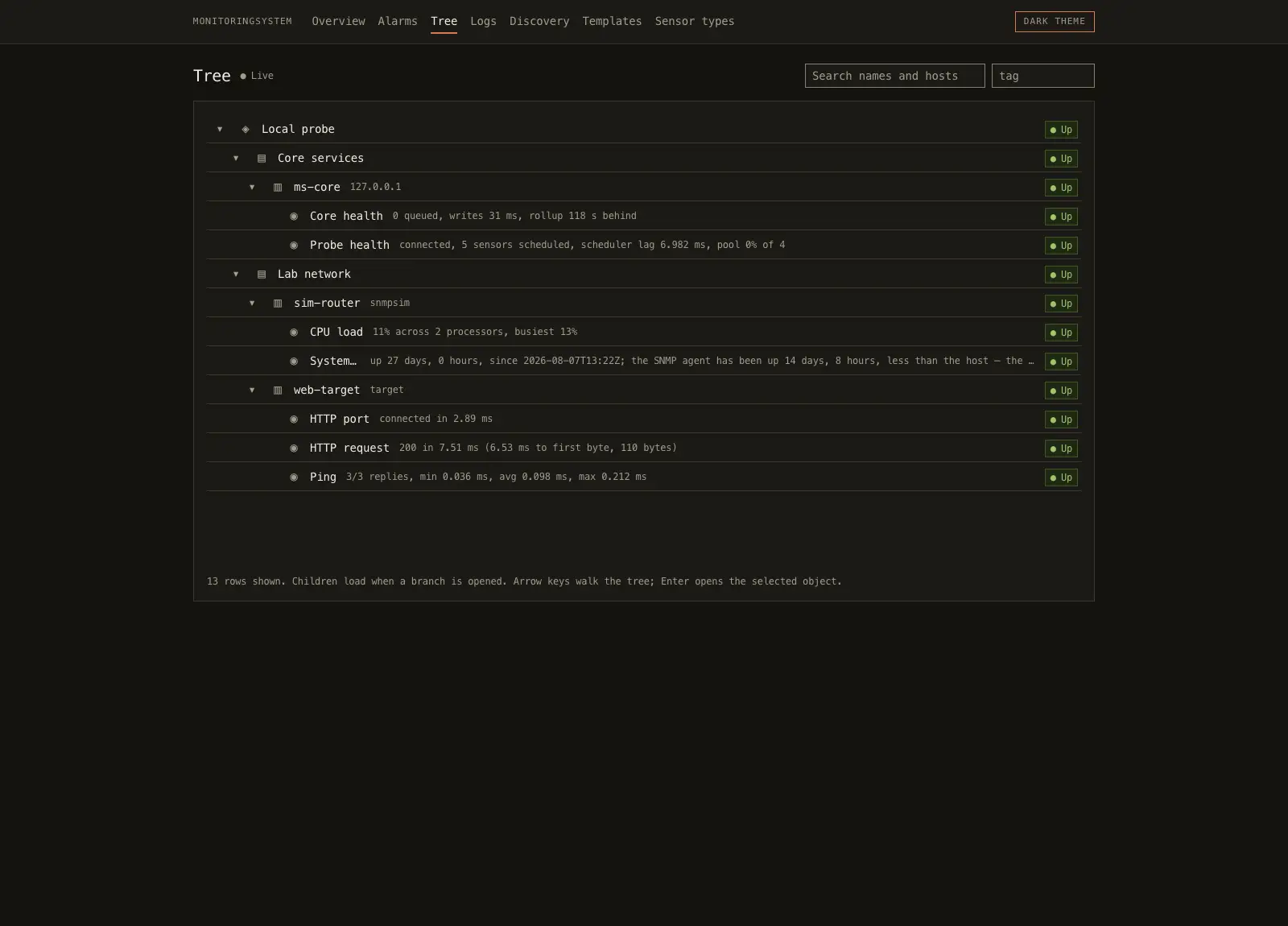Collapse the Core services branch

236,159
